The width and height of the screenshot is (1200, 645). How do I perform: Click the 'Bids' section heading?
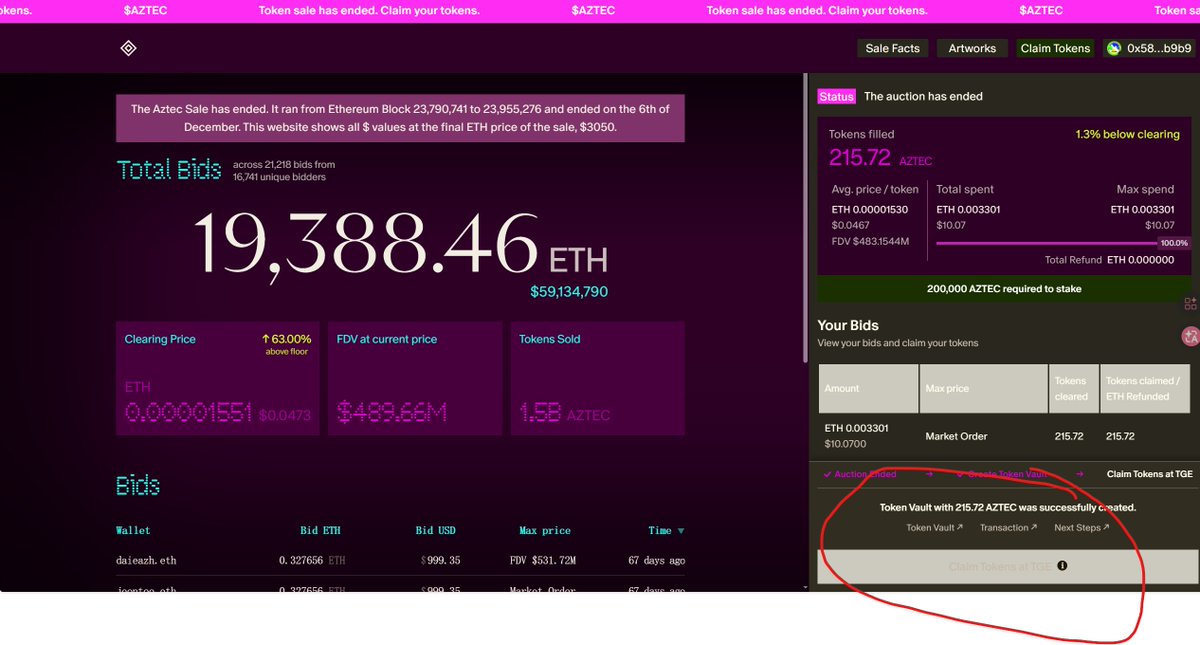[x=138, y=486]
